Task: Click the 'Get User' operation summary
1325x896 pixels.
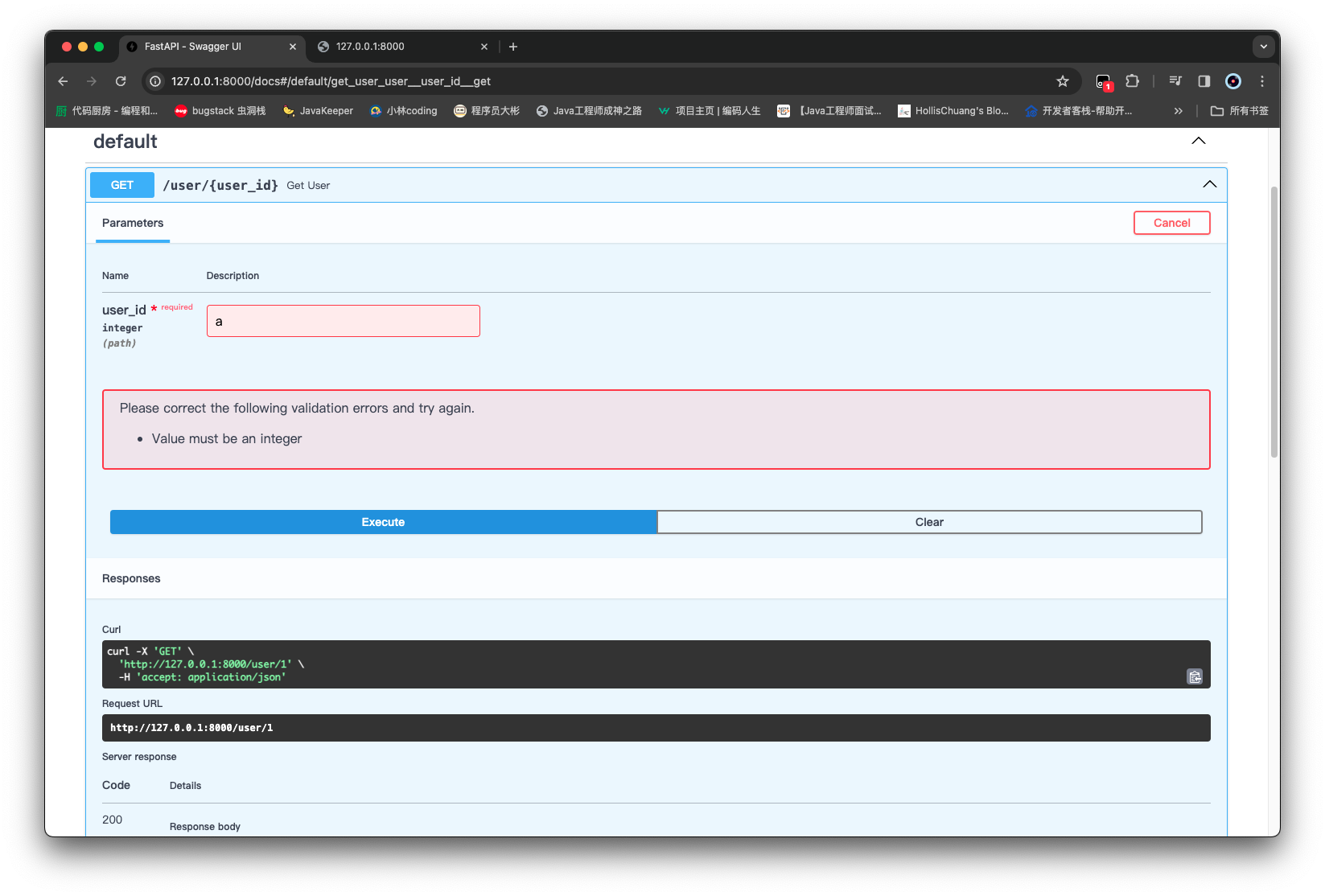Action: tap(308, 186)
